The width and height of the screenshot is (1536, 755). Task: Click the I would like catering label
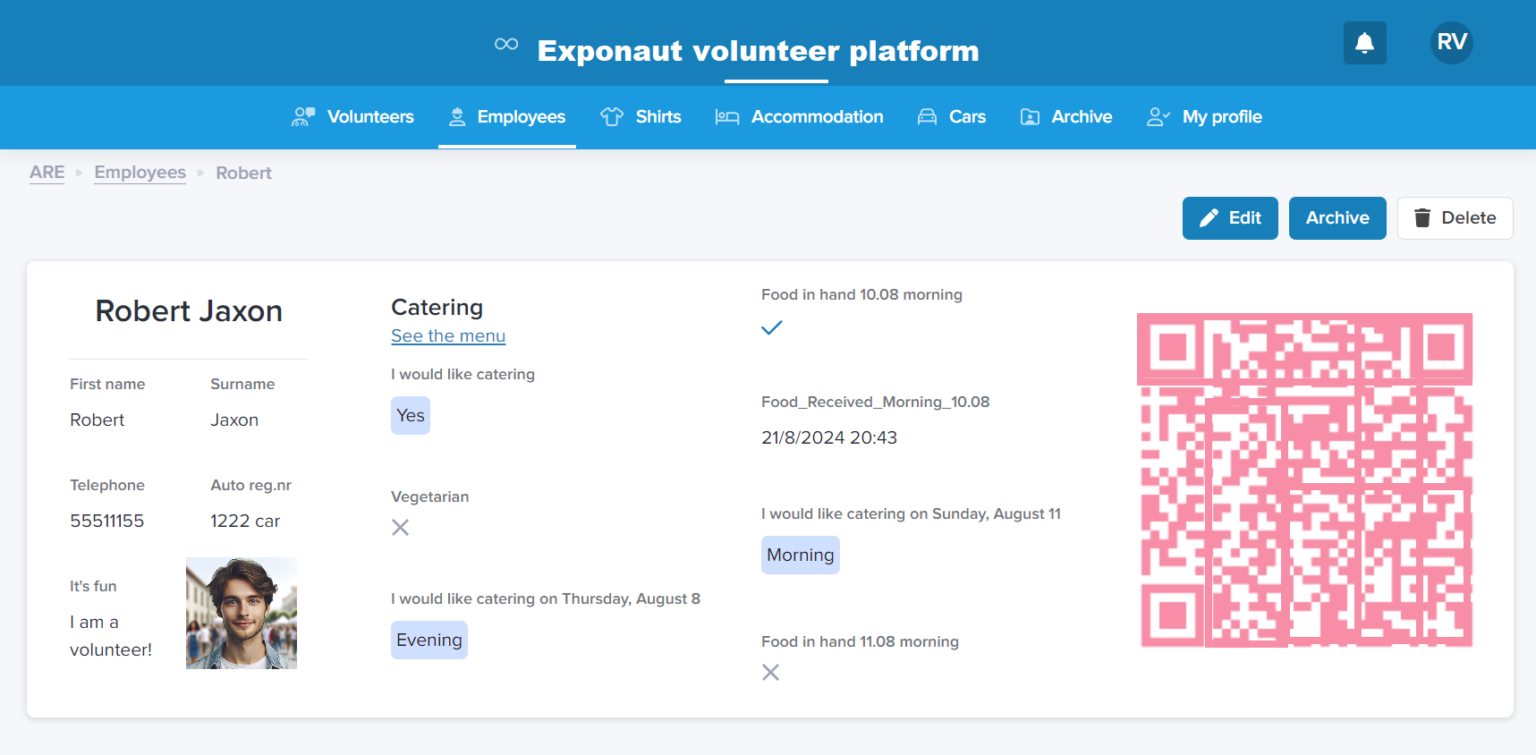point(463,374)
